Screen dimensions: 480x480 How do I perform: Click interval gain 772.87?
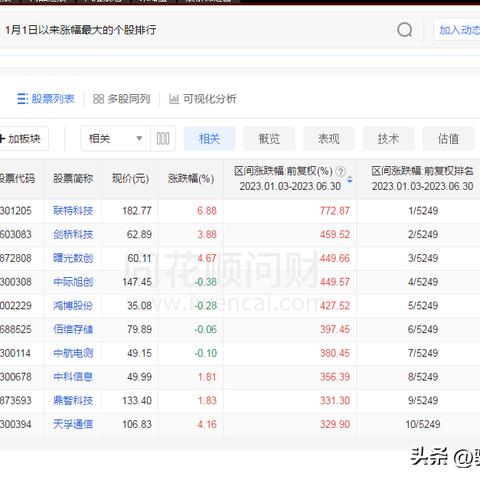(x=335, y=211)
